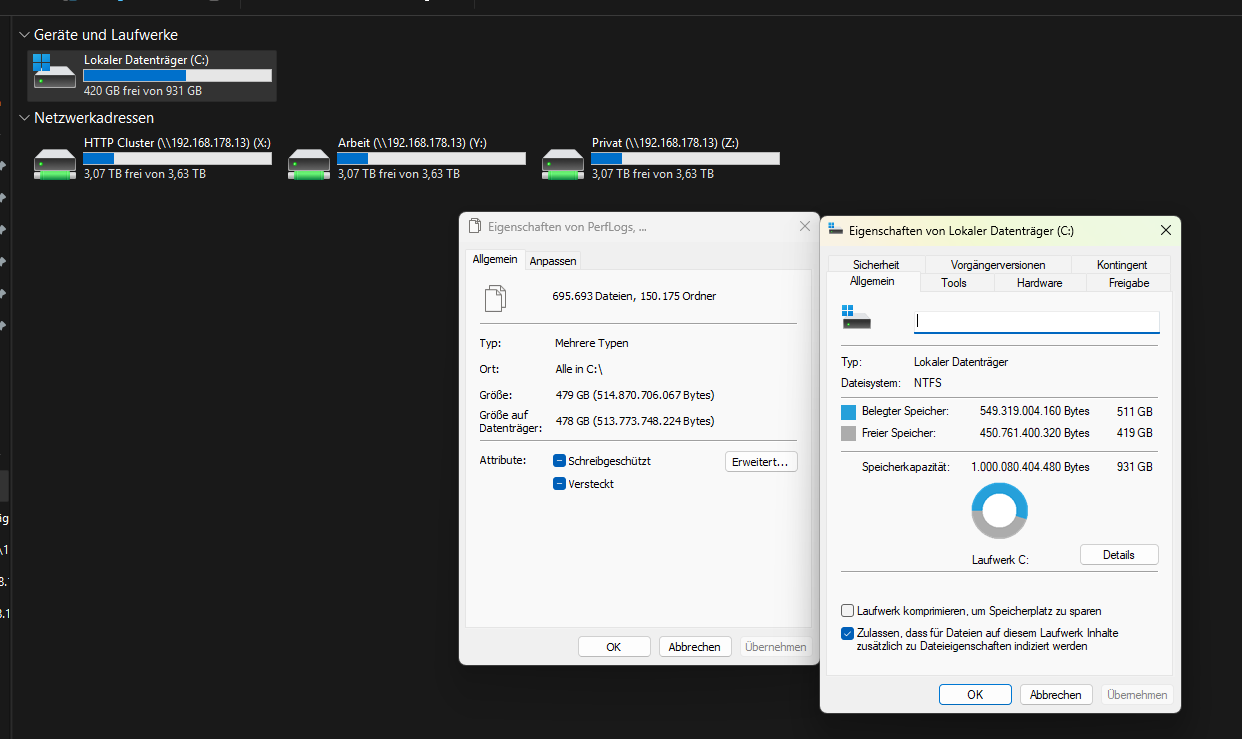Collapse the Geräte und Laufwerke group
This screenshot has height=739, width=1242.
[24, 34]
